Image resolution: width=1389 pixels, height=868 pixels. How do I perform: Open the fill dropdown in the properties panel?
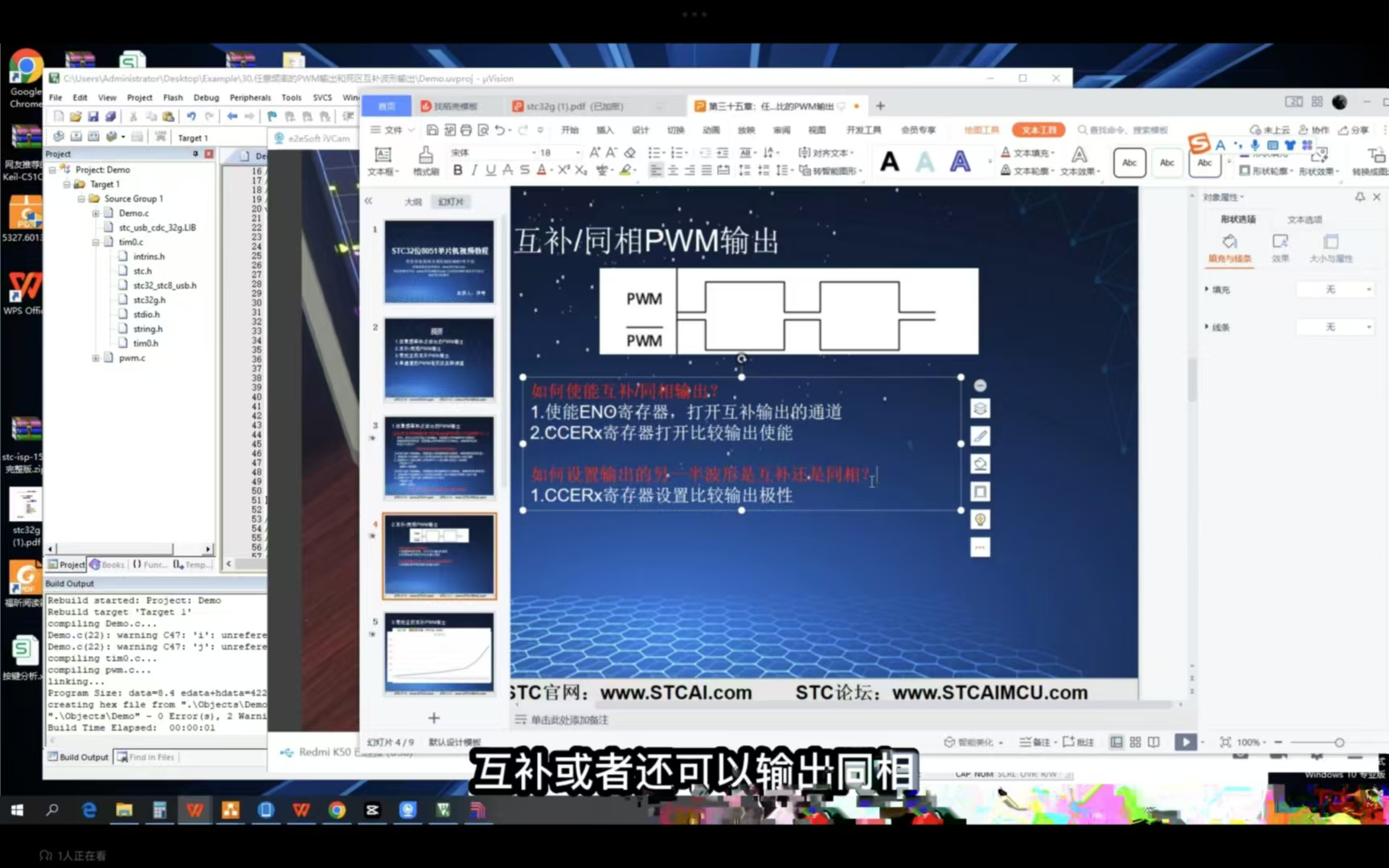coord(1335,289)
